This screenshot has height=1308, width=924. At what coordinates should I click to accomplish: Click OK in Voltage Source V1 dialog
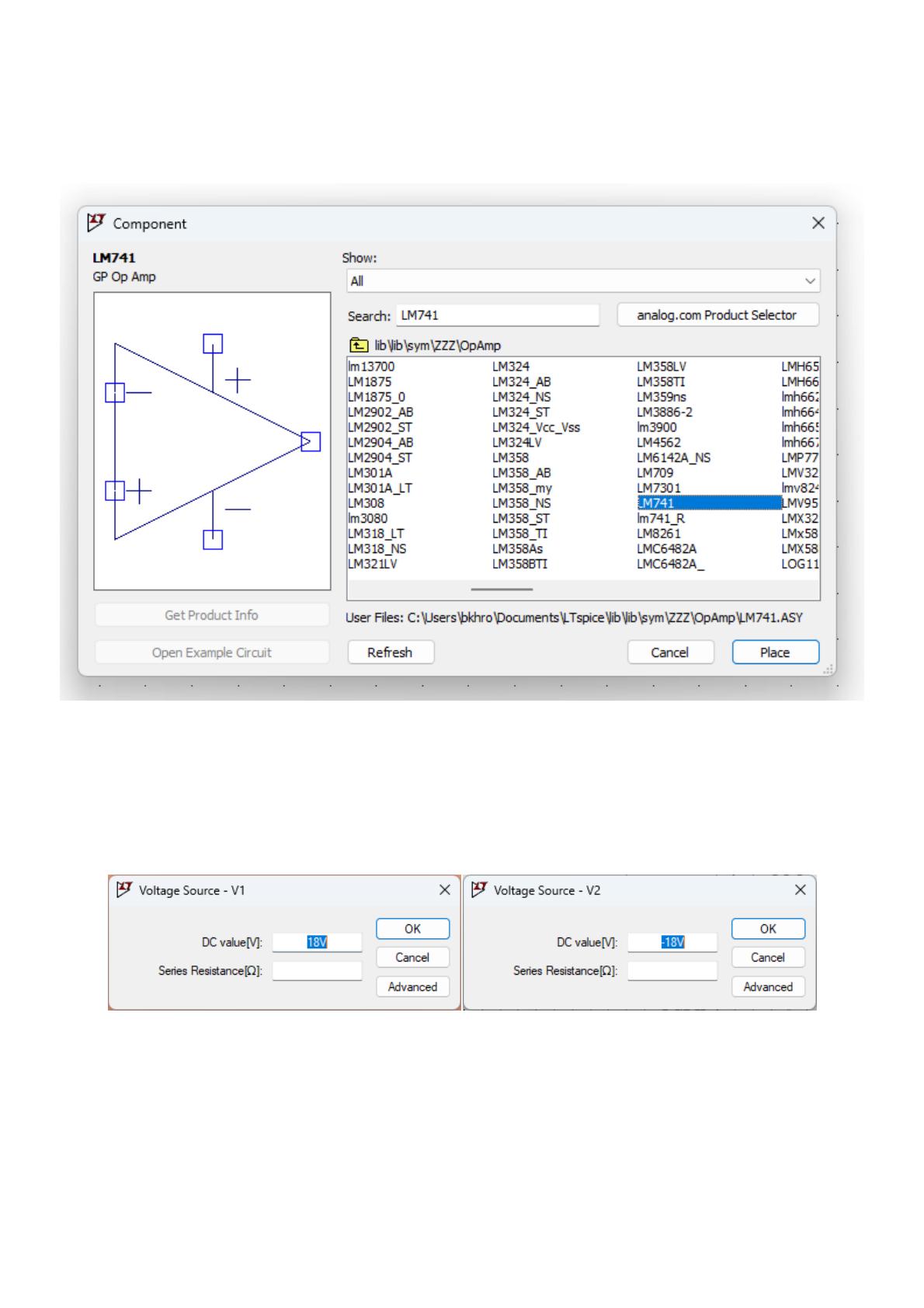(412, 929)
